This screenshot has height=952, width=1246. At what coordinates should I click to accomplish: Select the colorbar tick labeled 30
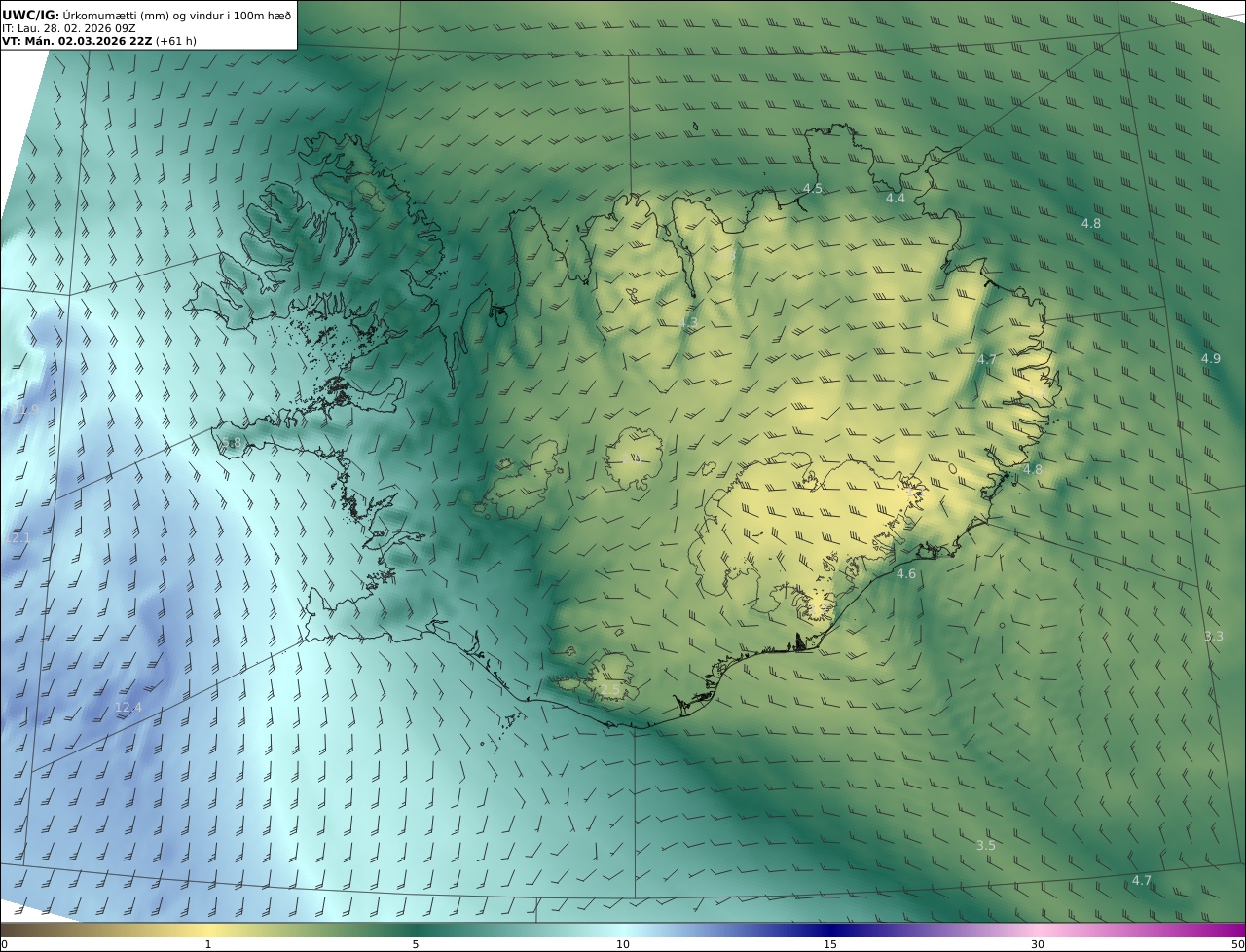click(x=1038, y=944)
